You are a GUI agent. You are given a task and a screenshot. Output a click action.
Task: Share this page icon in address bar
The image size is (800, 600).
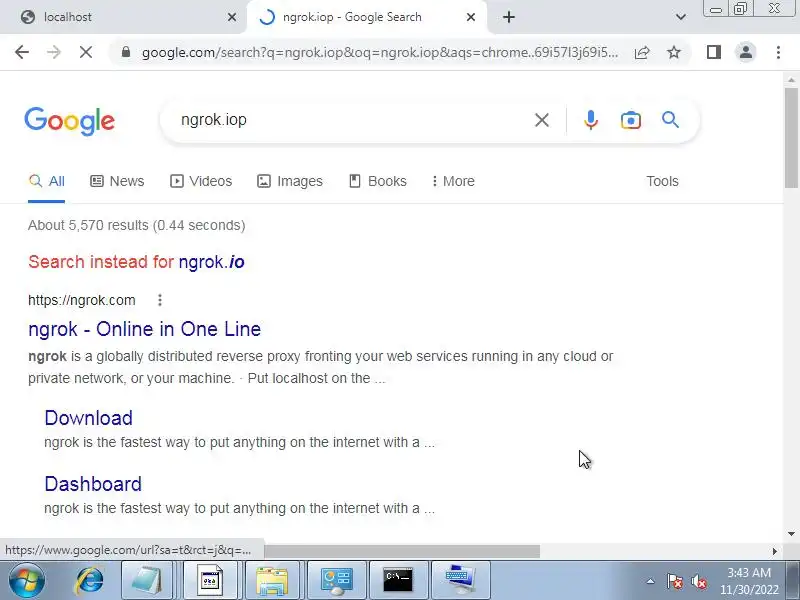(x=642, y=52)
